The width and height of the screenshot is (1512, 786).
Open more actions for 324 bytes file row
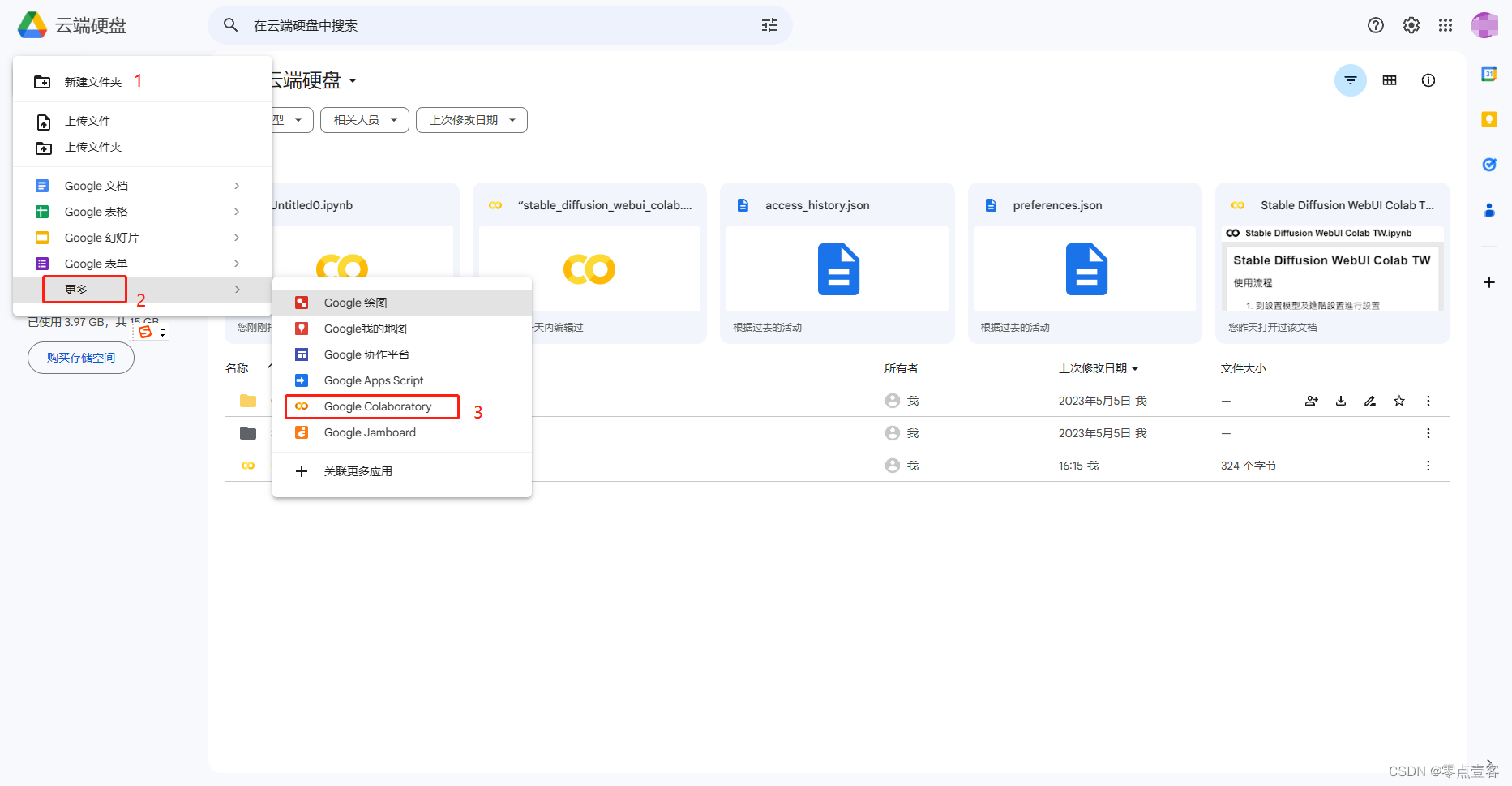[x=1428, y=466]
